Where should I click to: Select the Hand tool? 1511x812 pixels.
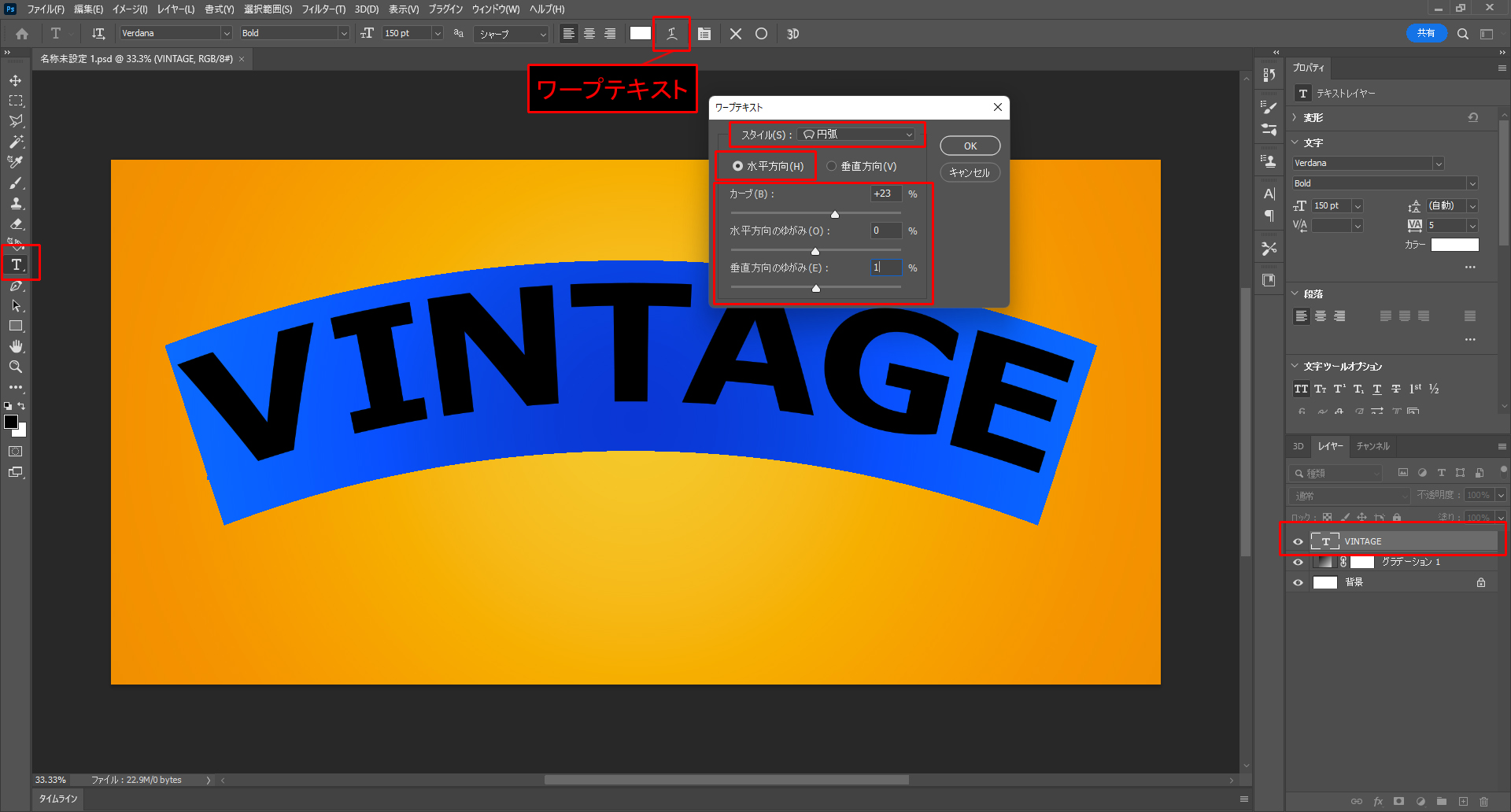16,346
